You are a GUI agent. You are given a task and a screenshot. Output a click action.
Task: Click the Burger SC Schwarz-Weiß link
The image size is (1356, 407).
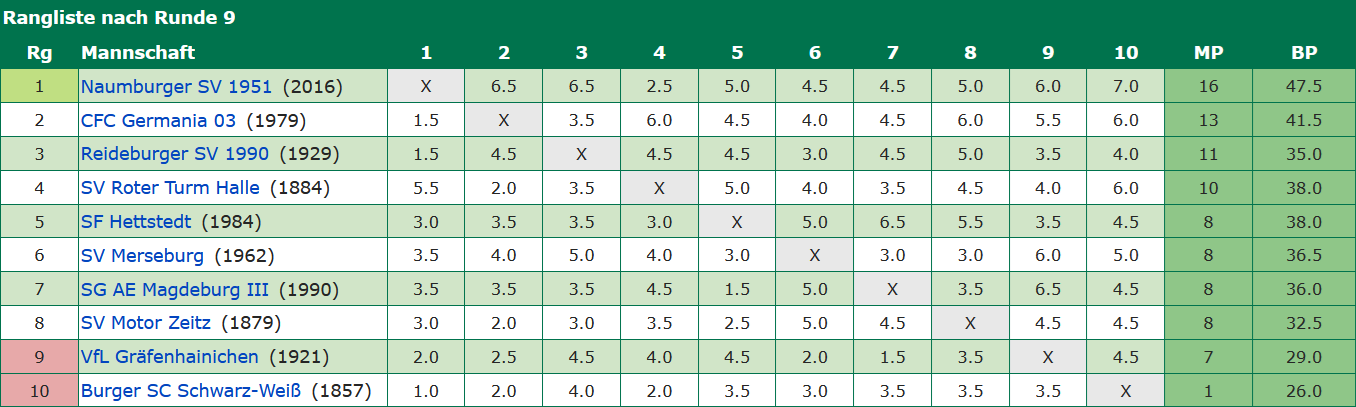191,391
